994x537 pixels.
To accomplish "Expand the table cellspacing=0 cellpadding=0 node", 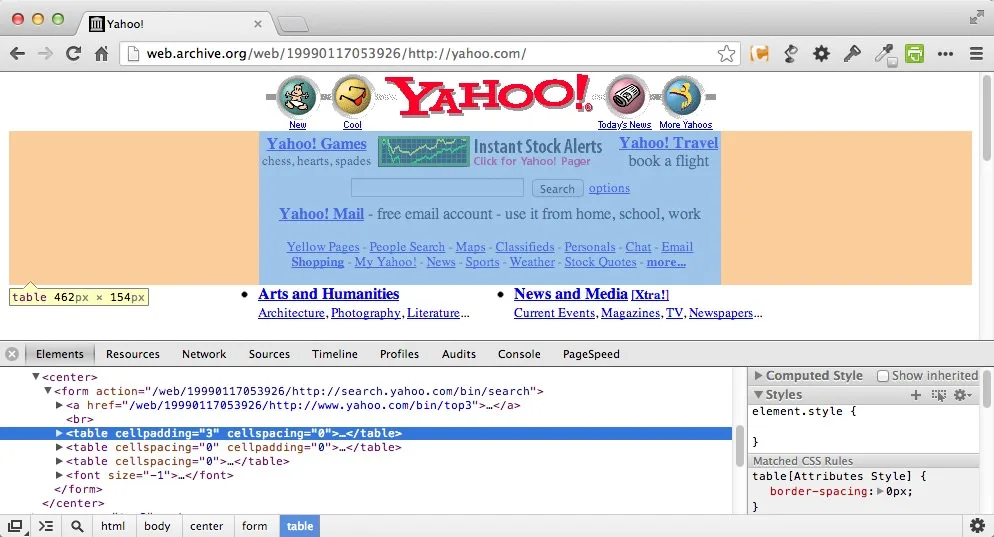I will click(x=59, y=447).
